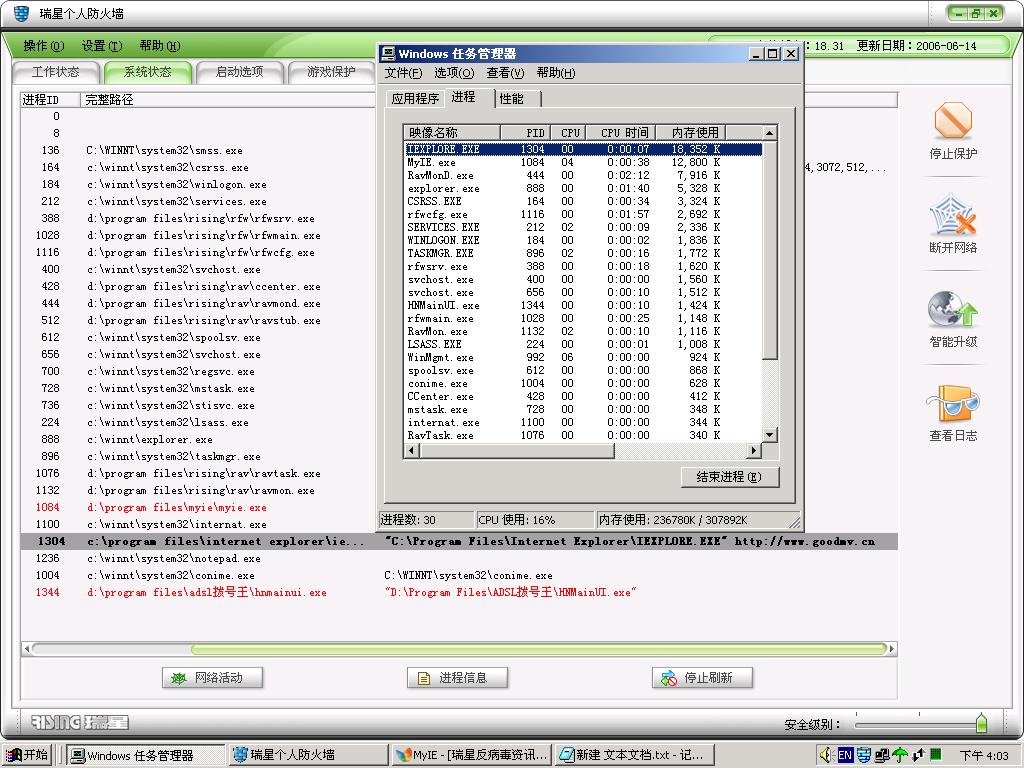Click the 网络活动 button
The width and height of the screenshot is (1024, 768).
tap(212, 678)
